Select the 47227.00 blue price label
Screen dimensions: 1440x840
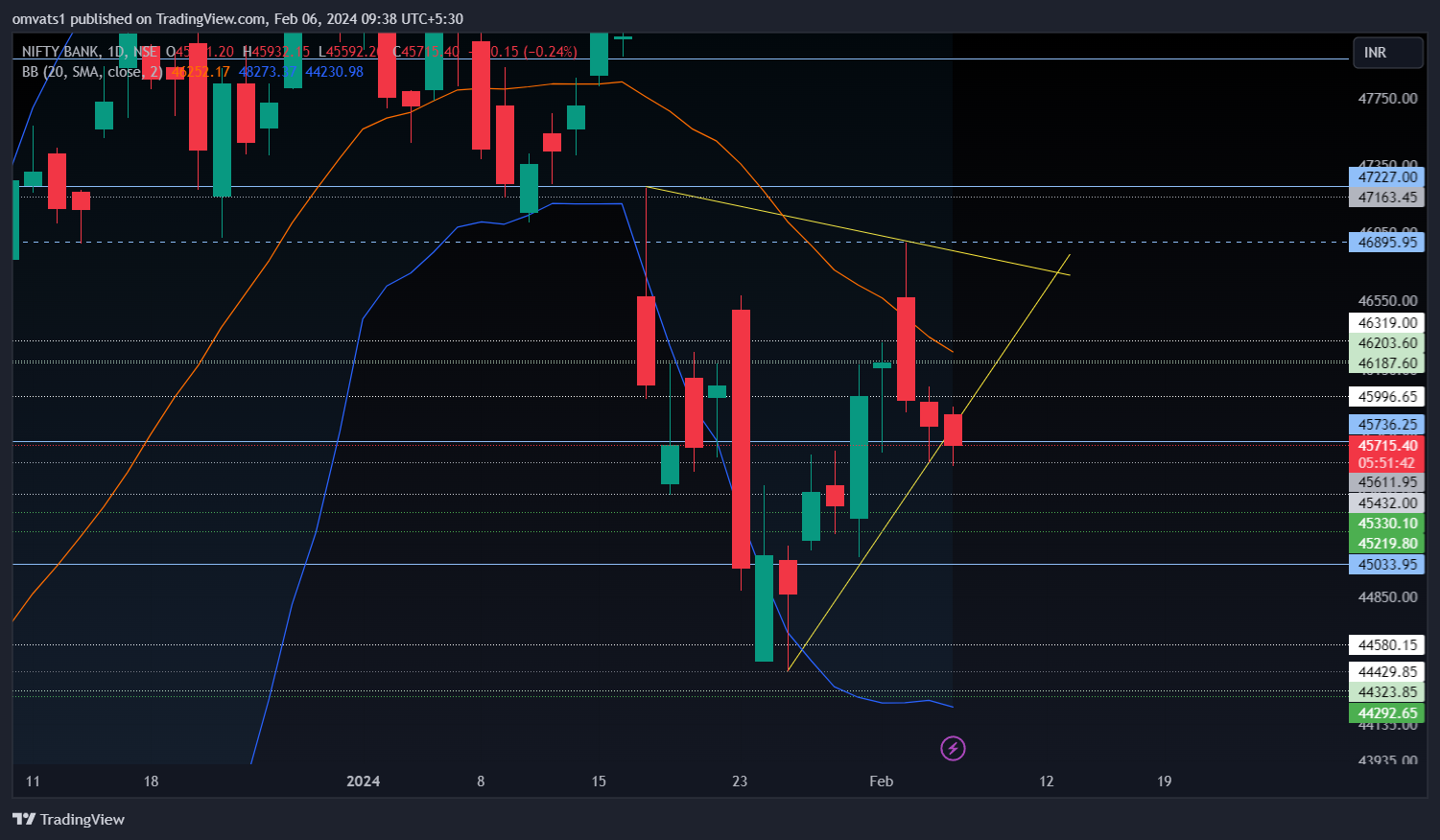(x=1386, y=177)
